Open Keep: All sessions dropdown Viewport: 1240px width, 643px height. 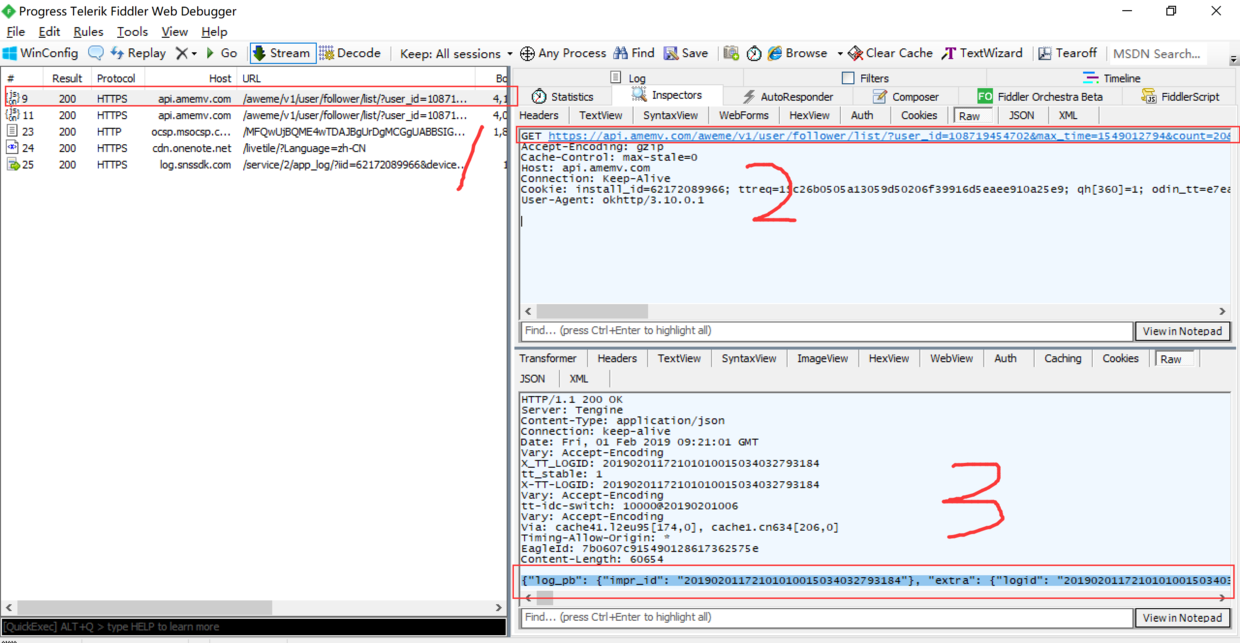coord(456,53)
